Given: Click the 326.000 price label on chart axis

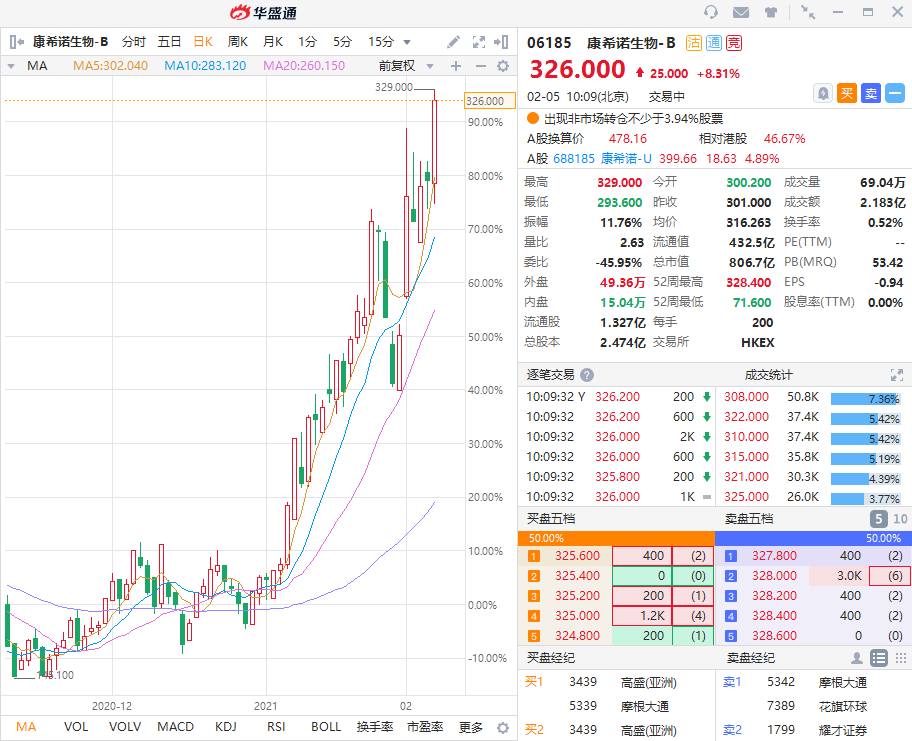Looking at the screenshot, I should [490, 101].
